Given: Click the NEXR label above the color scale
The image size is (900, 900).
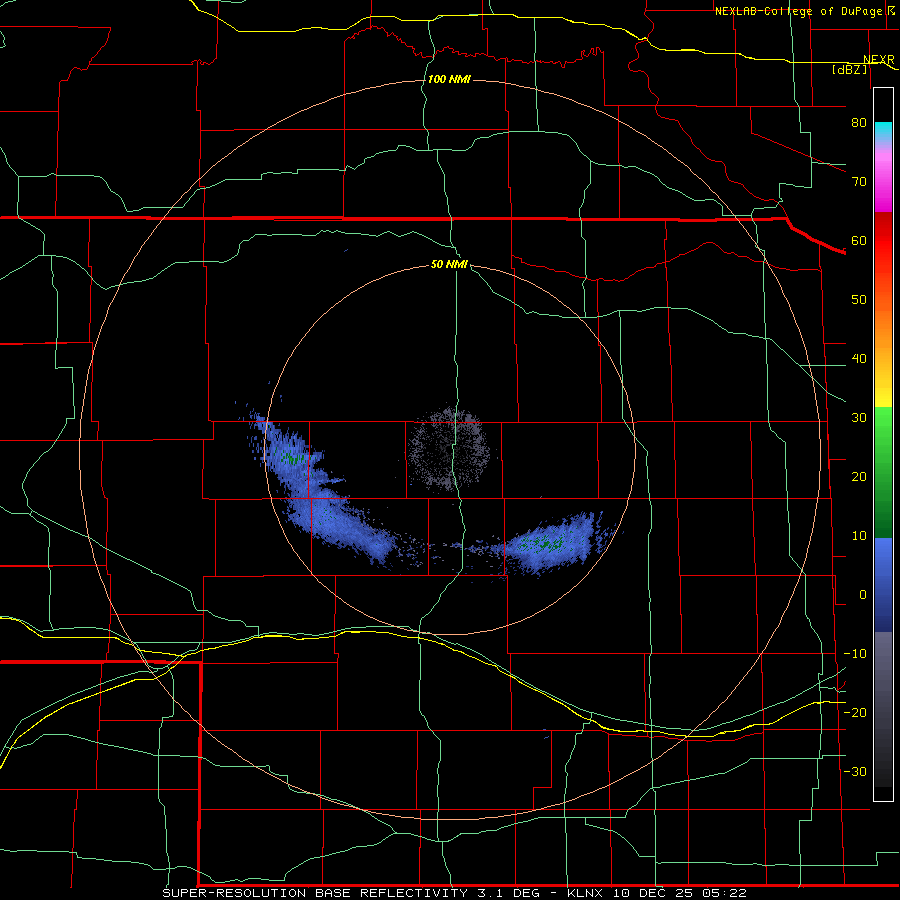Looking at the screenshot, I should point(878,60).
